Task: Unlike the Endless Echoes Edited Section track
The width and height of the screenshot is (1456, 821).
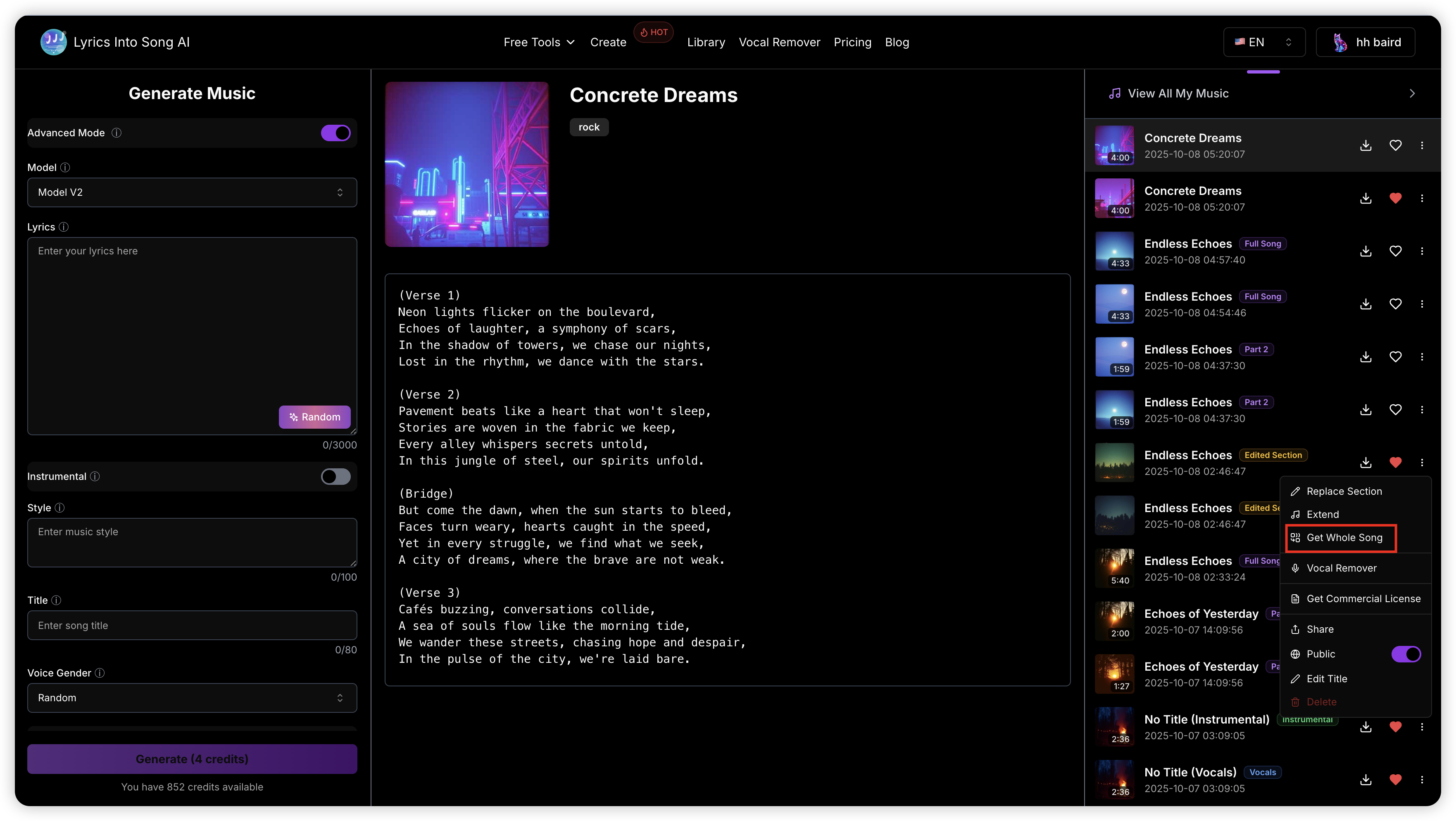Action: coord(1395,463)
